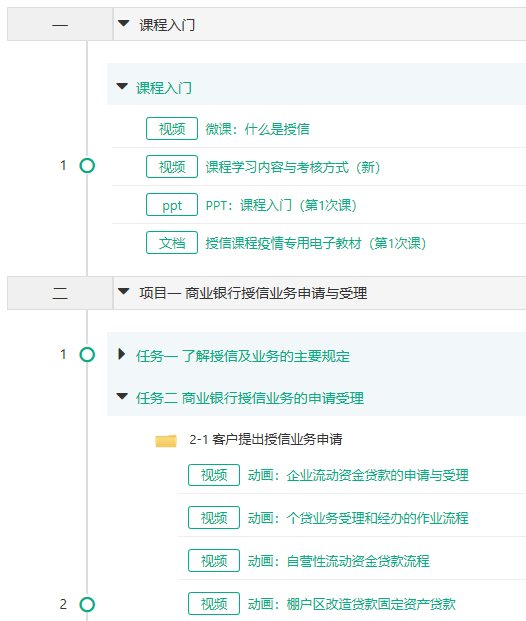Open link 动画：棚户区改造贷款固定资产贷款
This screenshot has width=526, height=621.
352,604
